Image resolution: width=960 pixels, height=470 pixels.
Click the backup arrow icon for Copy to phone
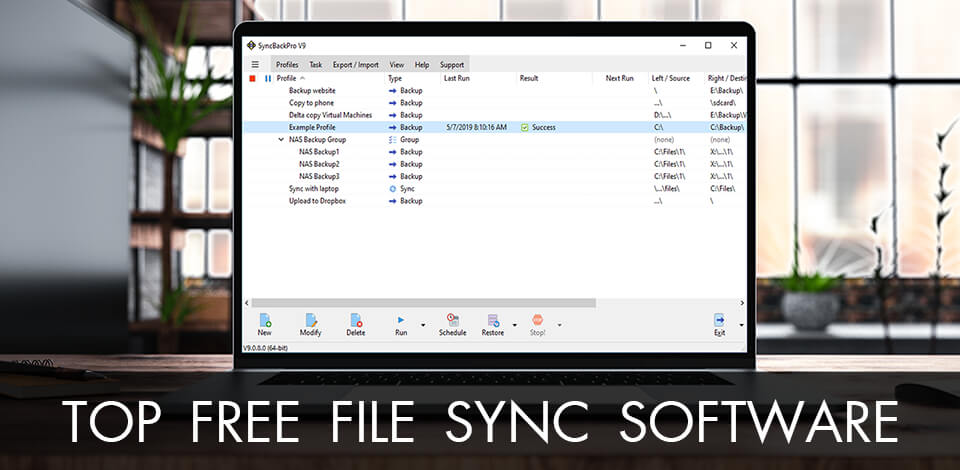[x=392, y=103]
